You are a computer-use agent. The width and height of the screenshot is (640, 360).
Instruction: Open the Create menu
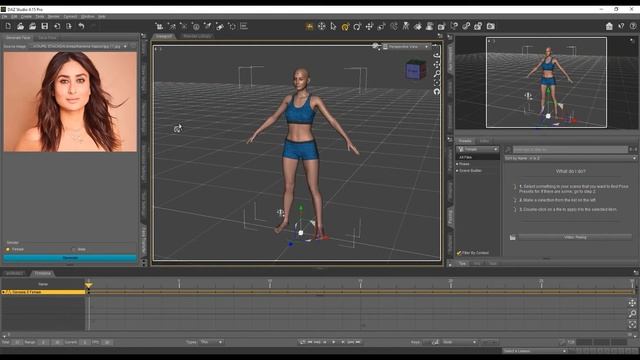26,17
